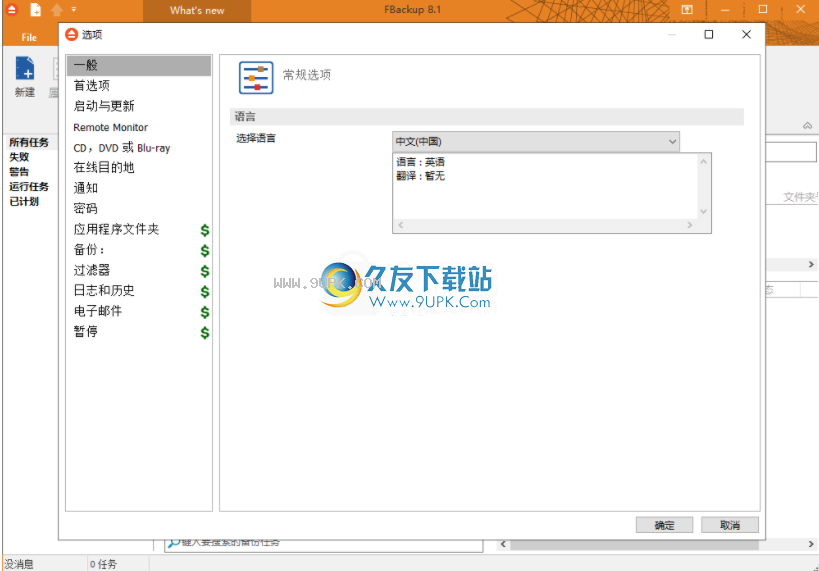This screenshot has height=571, width=819.
Task: Click dollar icon beside 过滤器
Action: (205, 271)
